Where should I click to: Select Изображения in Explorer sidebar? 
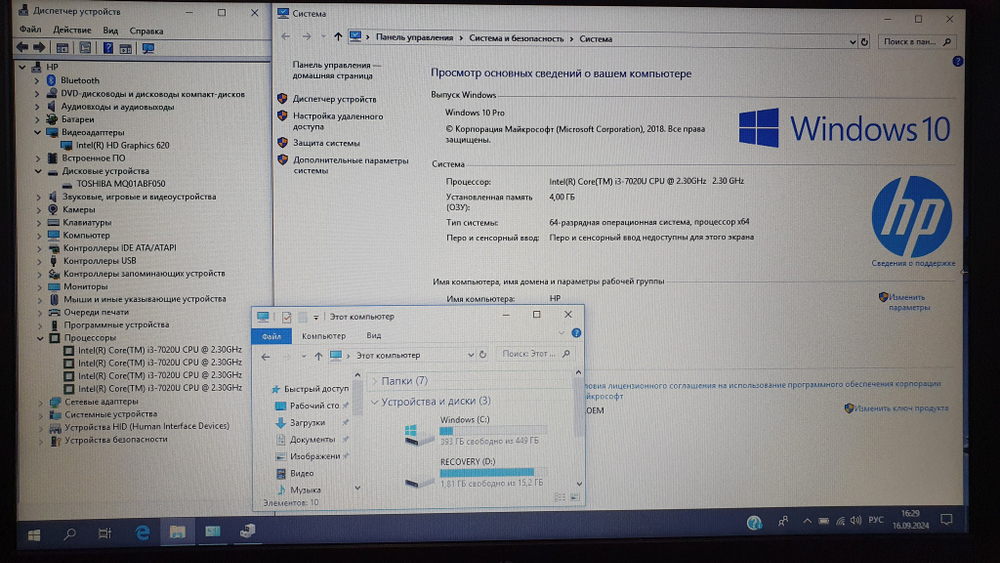[x=314, y=456]
